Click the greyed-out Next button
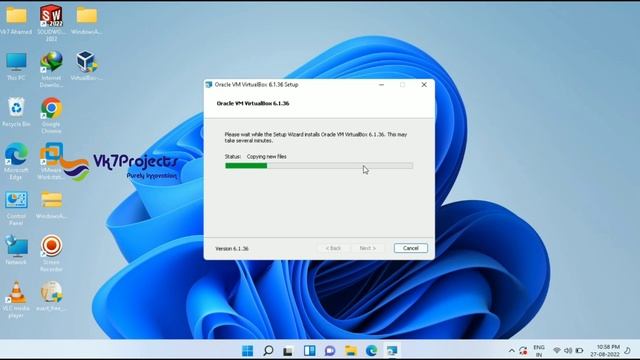This screenshot has width=640, height=360. coord(367,248)
